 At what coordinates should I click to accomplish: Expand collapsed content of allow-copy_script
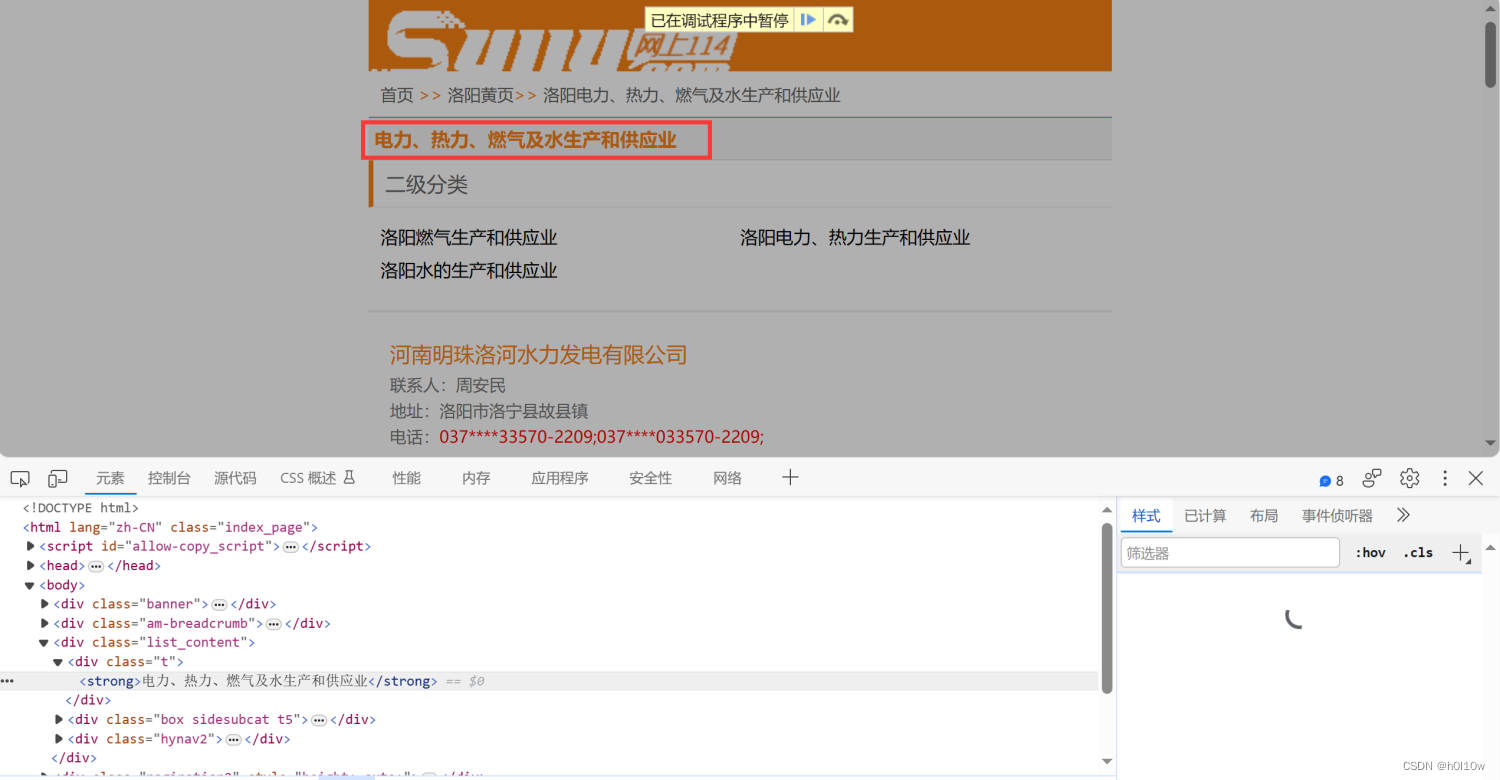[x=291, y=547]
